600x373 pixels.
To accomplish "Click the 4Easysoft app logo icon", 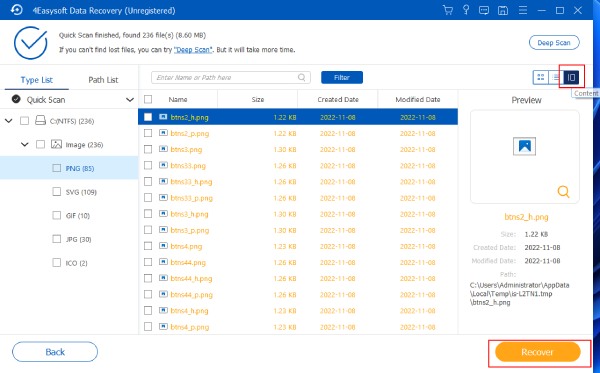I will (x=16, y=10).
